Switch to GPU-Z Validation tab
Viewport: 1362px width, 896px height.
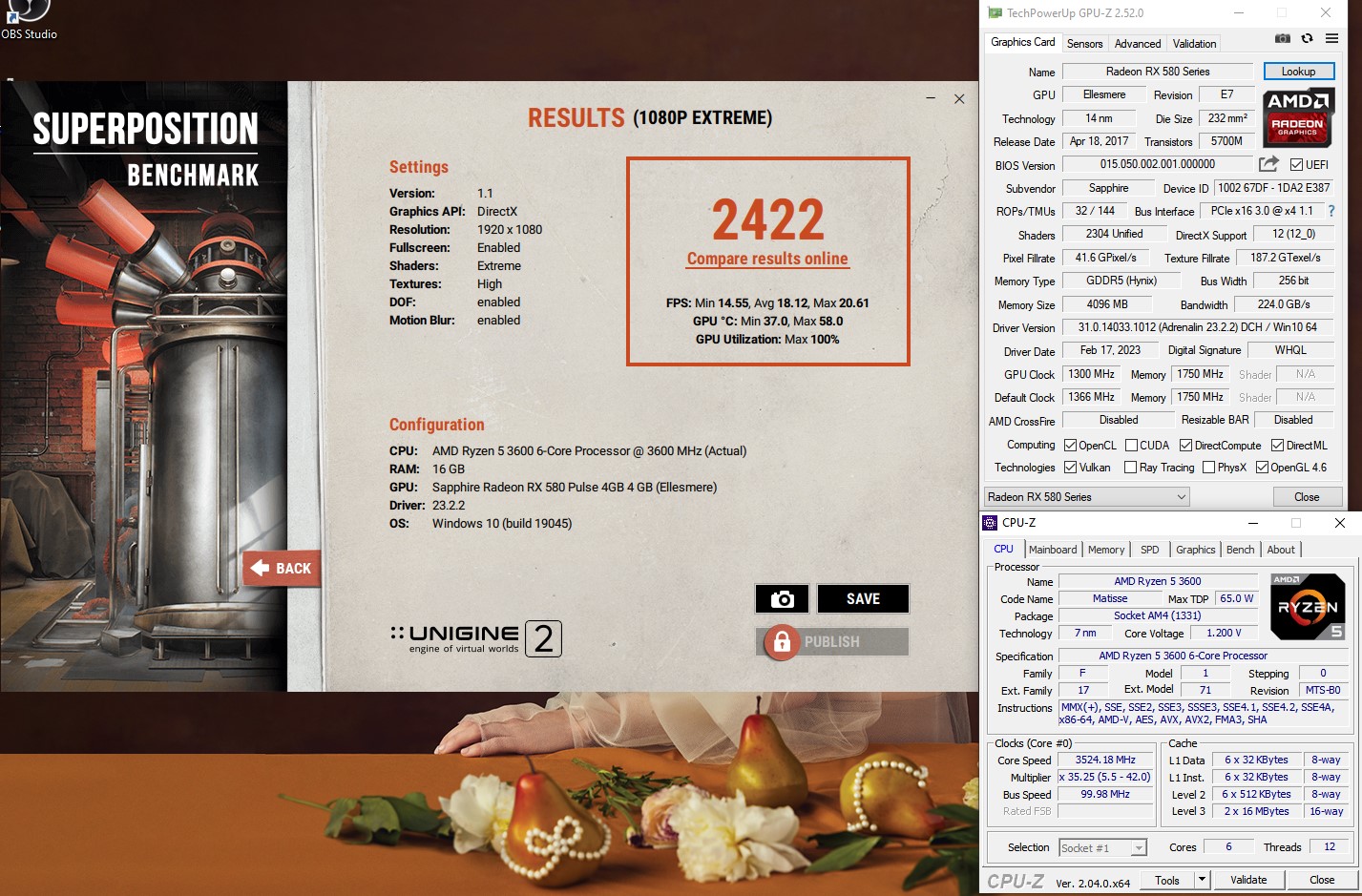[1194, 43]
